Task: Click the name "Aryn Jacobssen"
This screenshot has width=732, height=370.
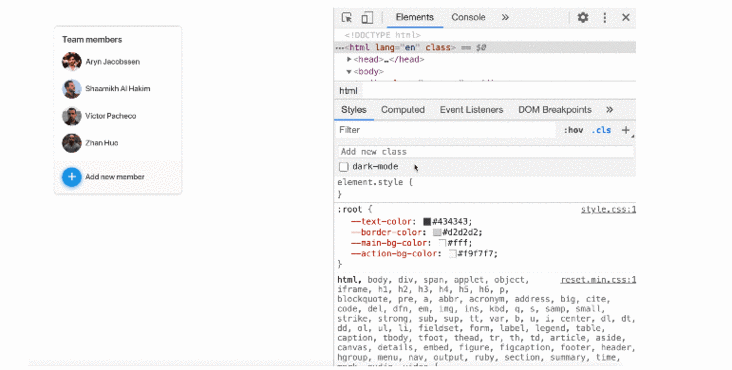Action: tap(113, 62)
